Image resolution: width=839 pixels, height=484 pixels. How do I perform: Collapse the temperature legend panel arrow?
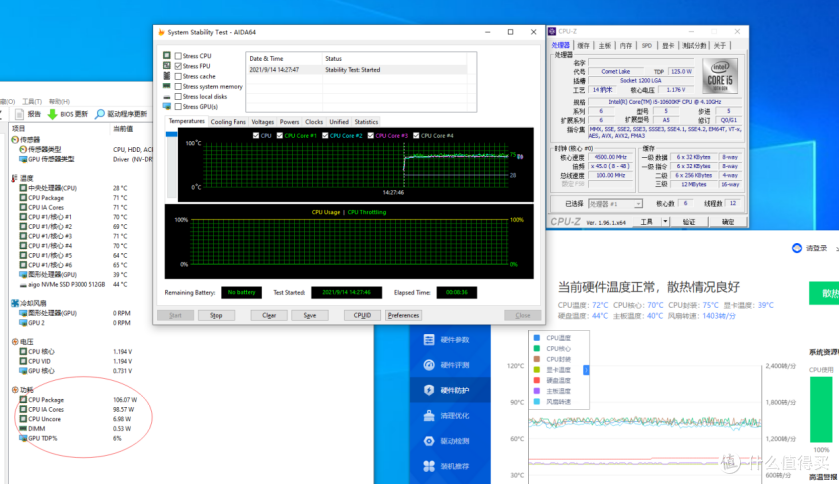[x=588, y=370]
